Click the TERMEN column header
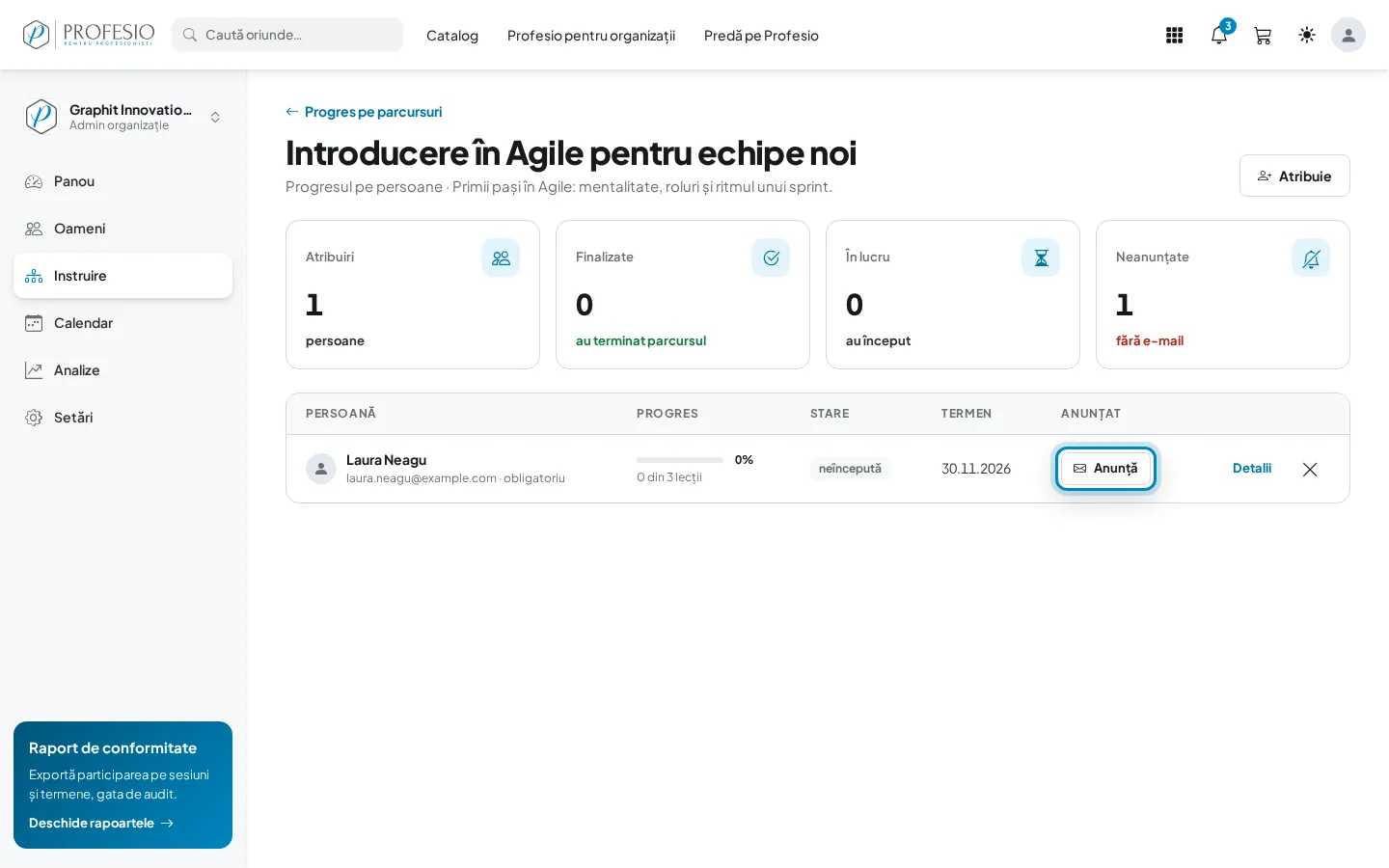Viewport: 1389px width, 868px height. (x=967, y=414)
